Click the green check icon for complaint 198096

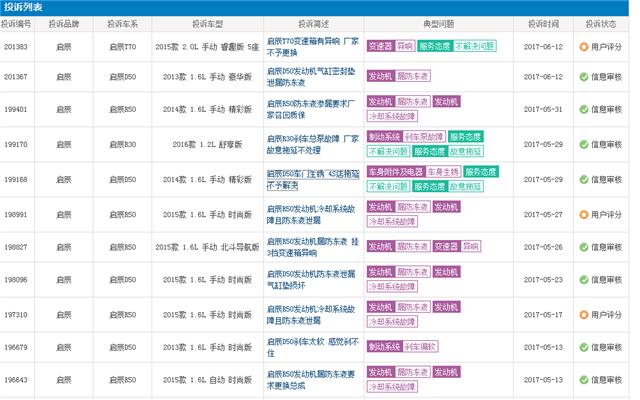[x=584, y=280]
